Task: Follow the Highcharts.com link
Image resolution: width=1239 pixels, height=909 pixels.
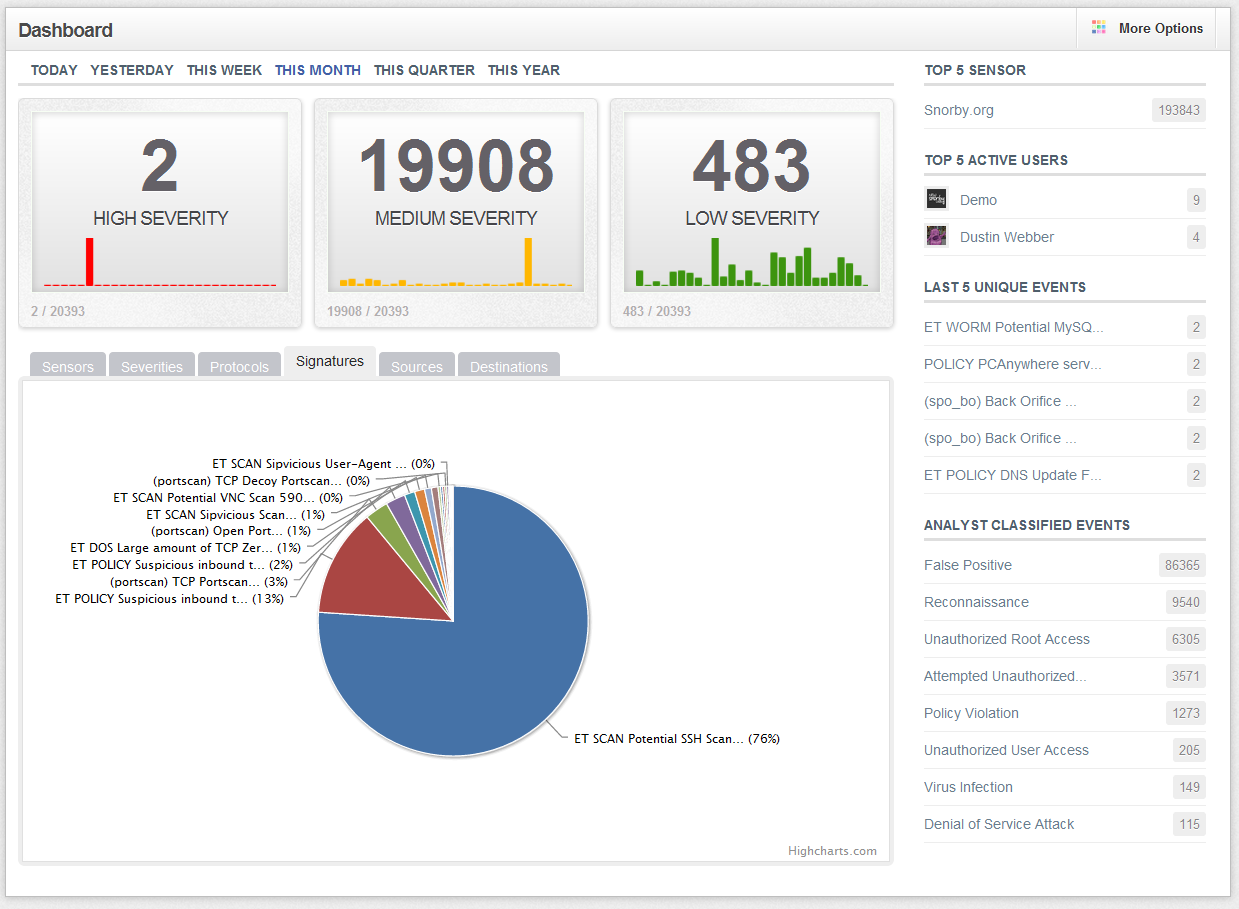Action: [x=832, y=851]
